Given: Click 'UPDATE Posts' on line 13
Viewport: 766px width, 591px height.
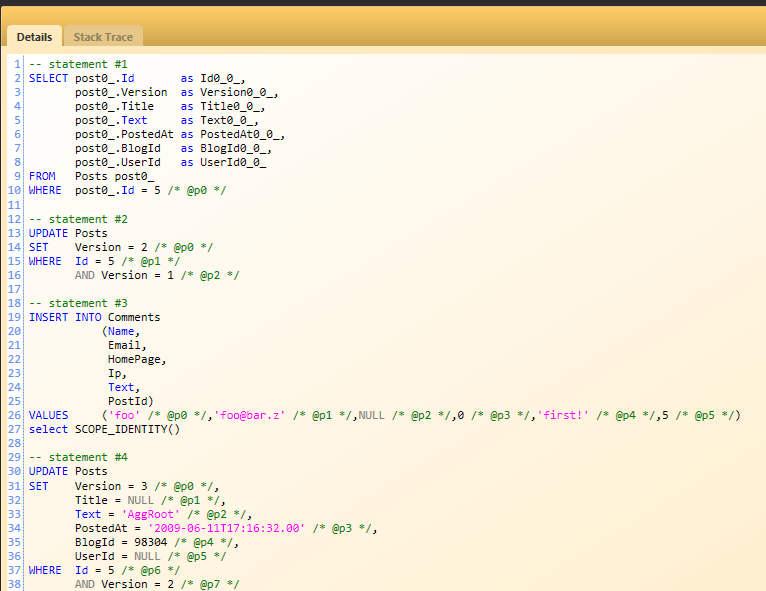Looking at the screenshot, I should point(68,233).
